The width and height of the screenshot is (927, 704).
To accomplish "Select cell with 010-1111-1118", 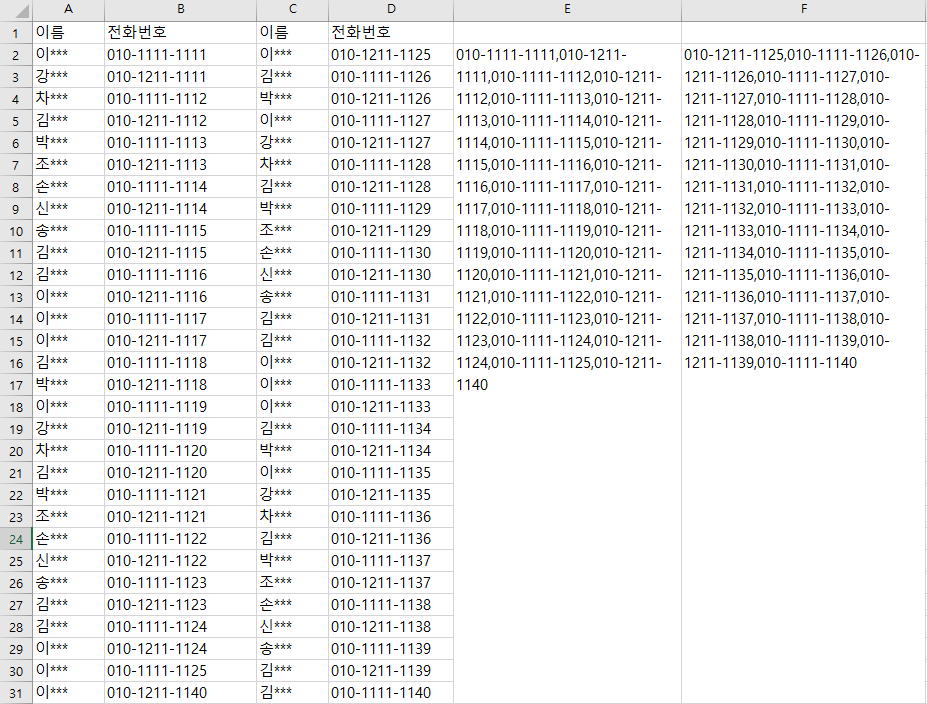I will pyautogui.click(x=180, y=362).
